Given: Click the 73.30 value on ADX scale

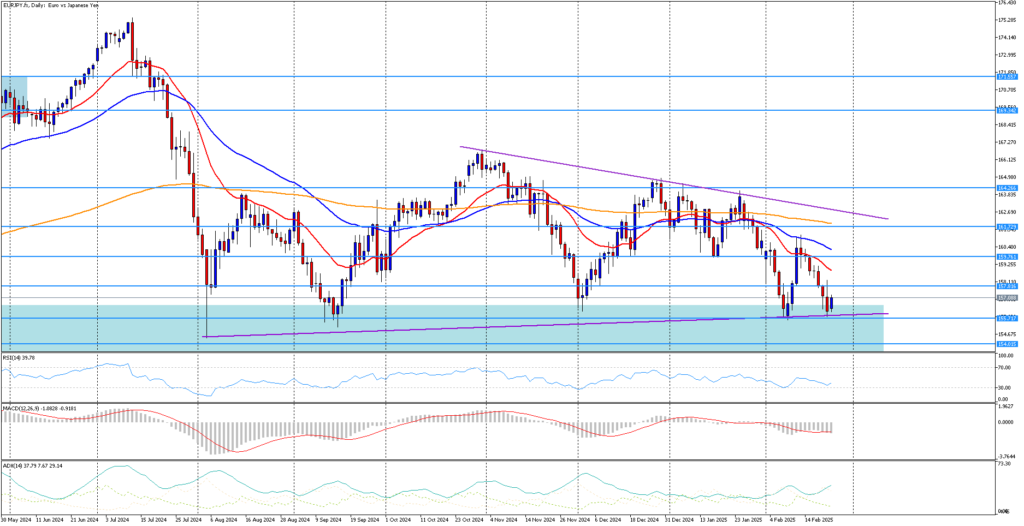Looking at the screenshot, I should [1004, 465].
